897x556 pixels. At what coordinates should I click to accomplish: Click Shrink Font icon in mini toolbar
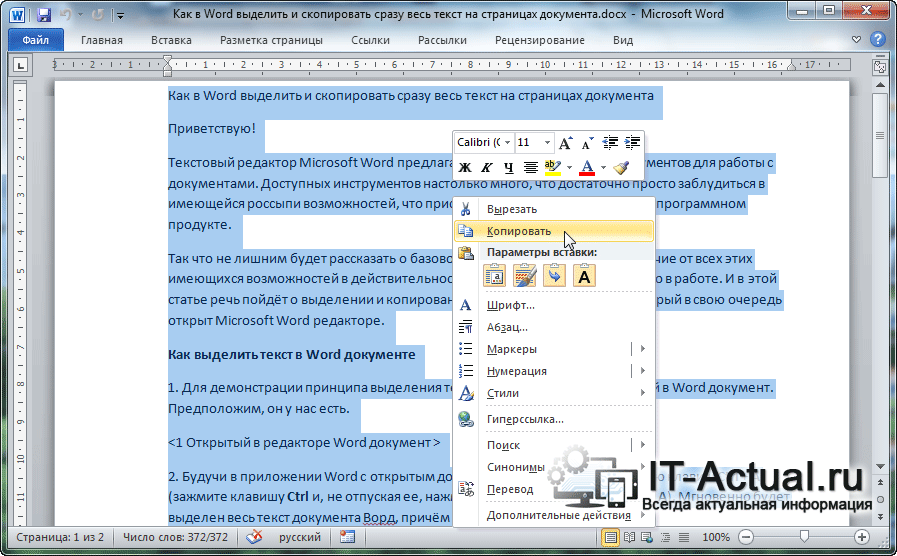tap(588, 142)
